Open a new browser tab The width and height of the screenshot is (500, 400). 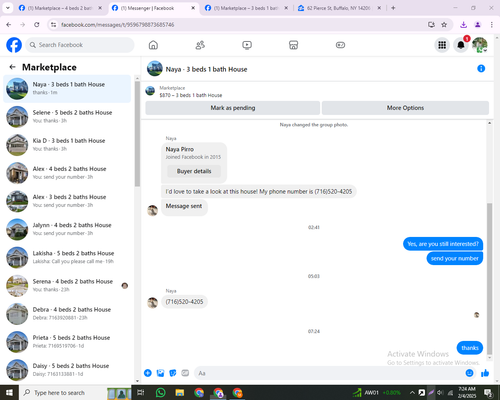393,8
